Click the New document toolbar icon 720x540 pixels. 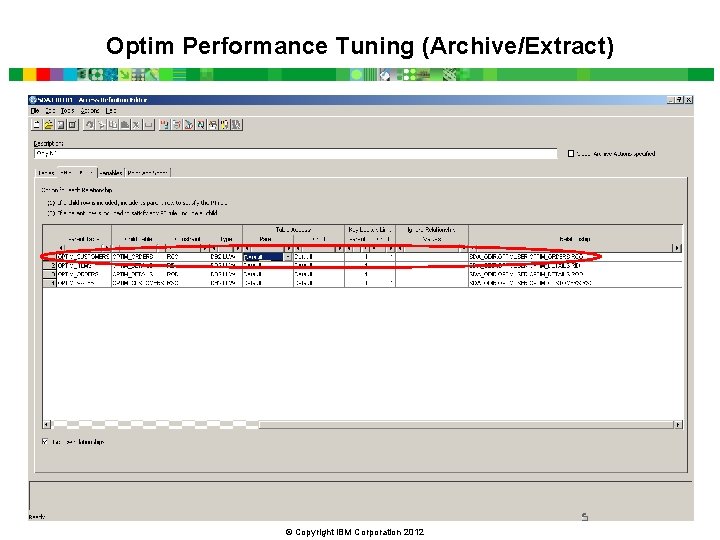tap(37, 124)
